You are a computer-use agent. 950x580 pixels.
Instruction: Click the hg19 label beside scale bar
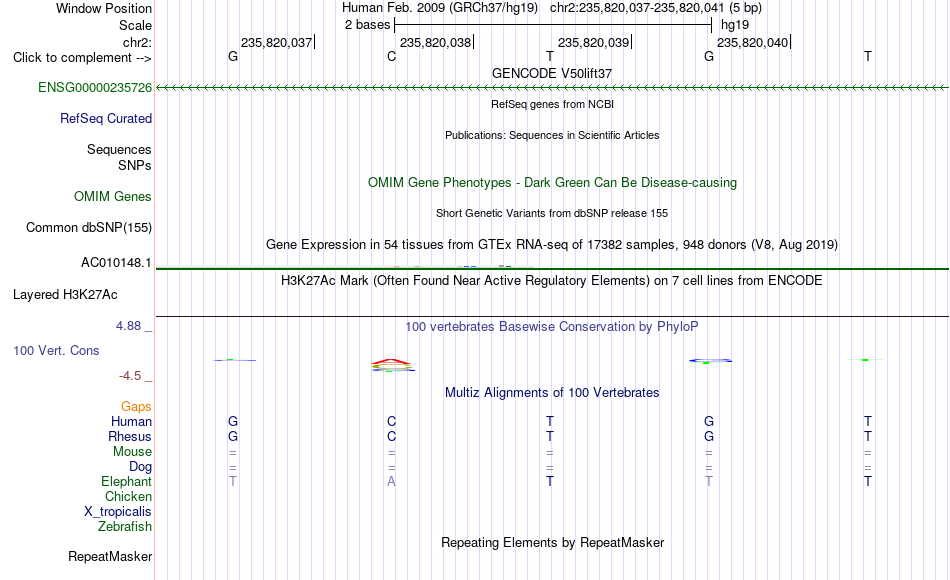735,25
